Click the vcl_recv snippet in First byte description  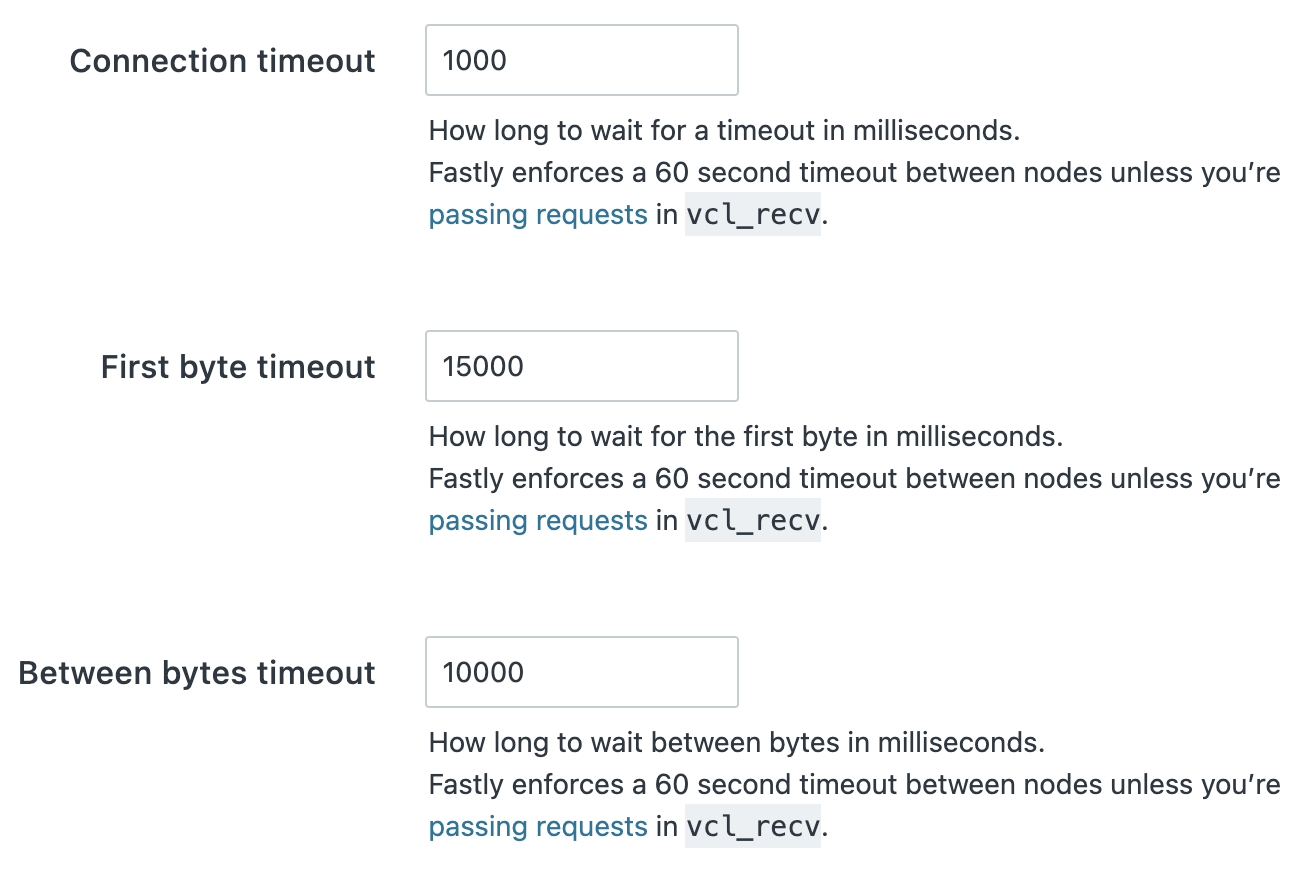[x=751, y=520]
